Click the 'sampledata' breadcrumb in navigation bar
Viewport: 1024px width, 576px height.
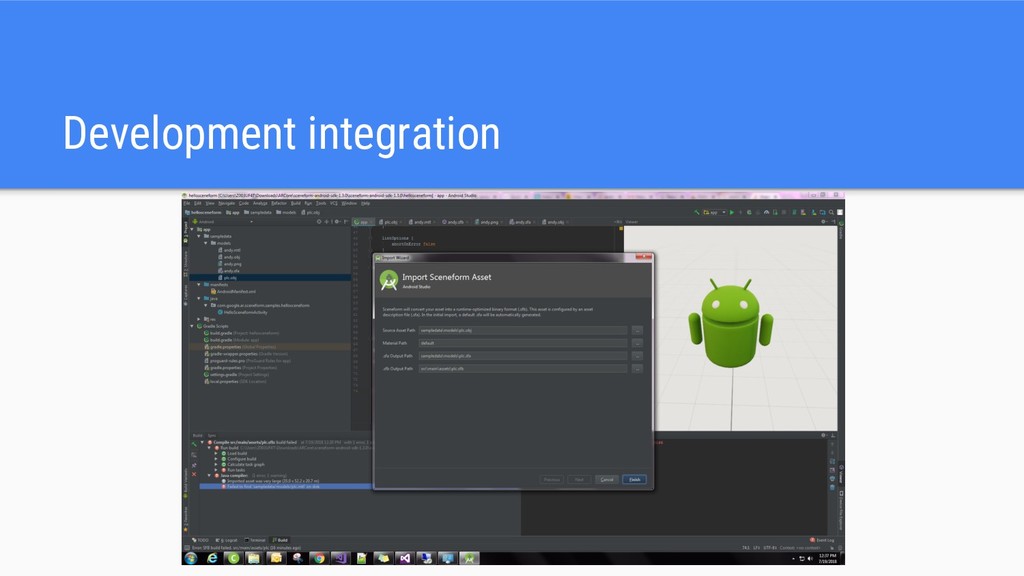coord(257,212)
